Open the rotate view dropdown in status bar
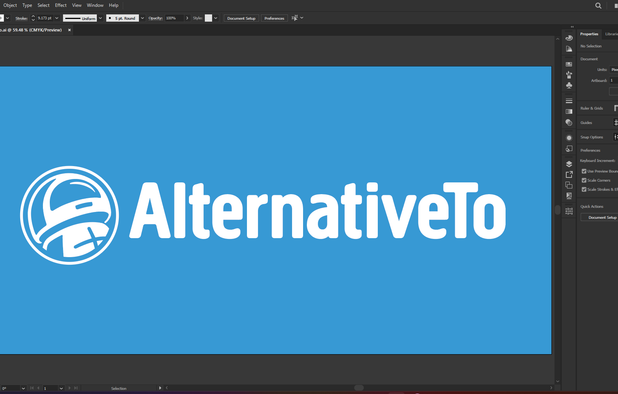This screenshot has width=618, height=394. click(23, 388)
